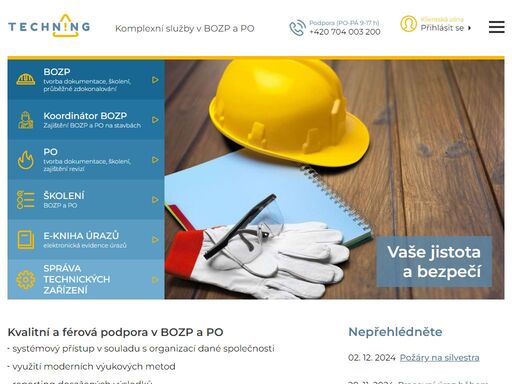Expand the Koordinátor BOZP arrow
Screen dimensions: 512x384
(x=155, y=120)
